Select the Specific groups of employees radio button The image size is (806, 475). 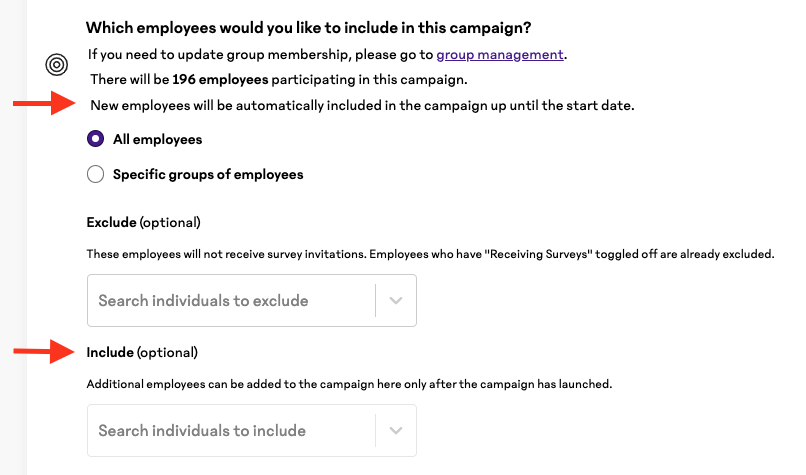click(96, 174)
